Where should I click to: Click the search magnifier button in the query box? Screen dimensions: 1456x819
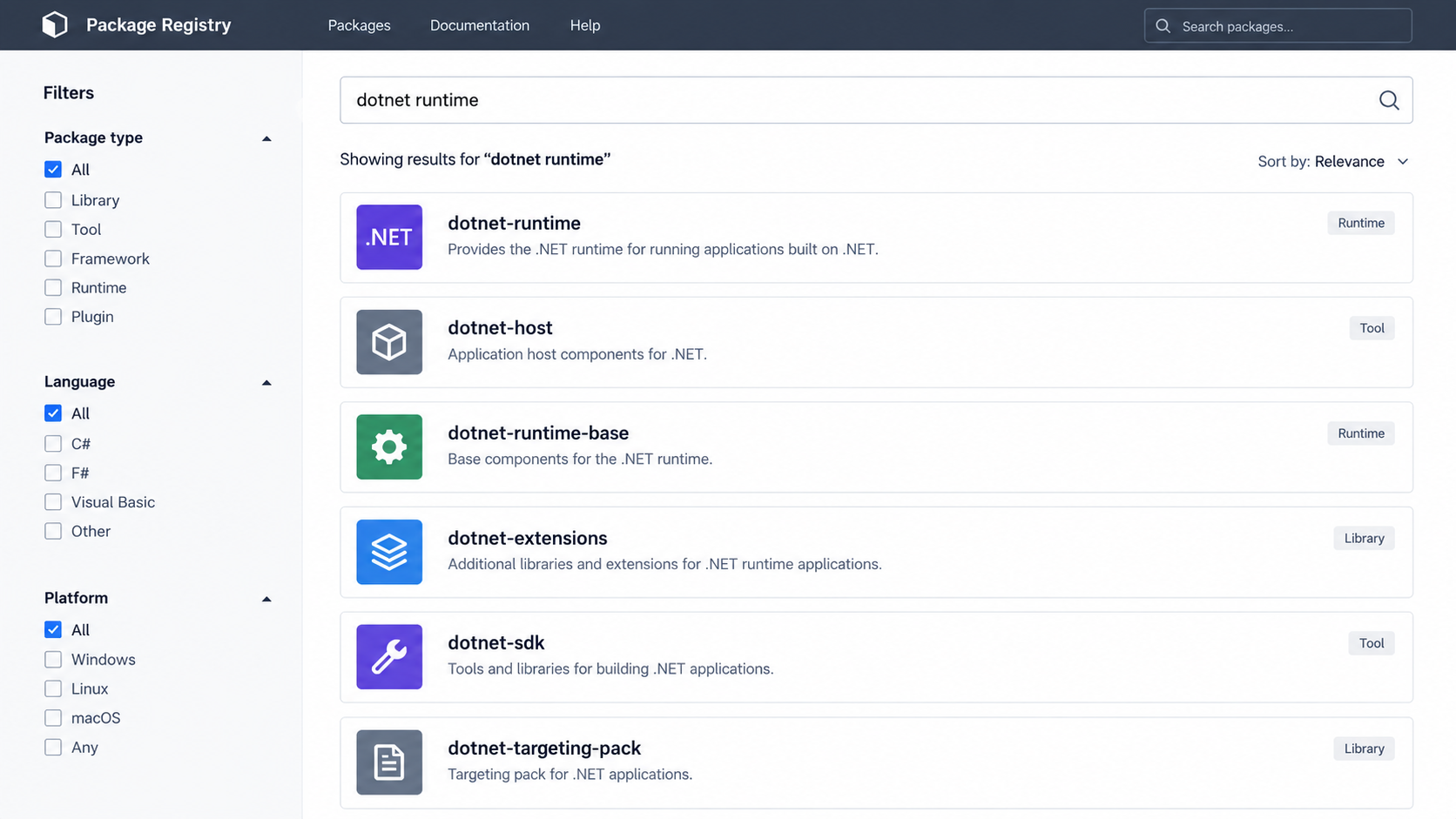coord(1389,100)
